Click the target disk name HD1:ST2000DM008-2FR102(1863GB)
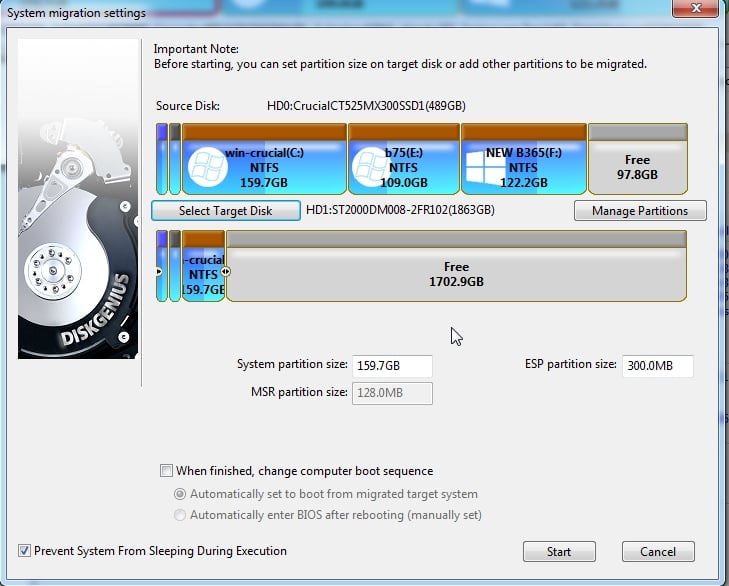Viewport: 729px width, 586px height. [400, 210]
